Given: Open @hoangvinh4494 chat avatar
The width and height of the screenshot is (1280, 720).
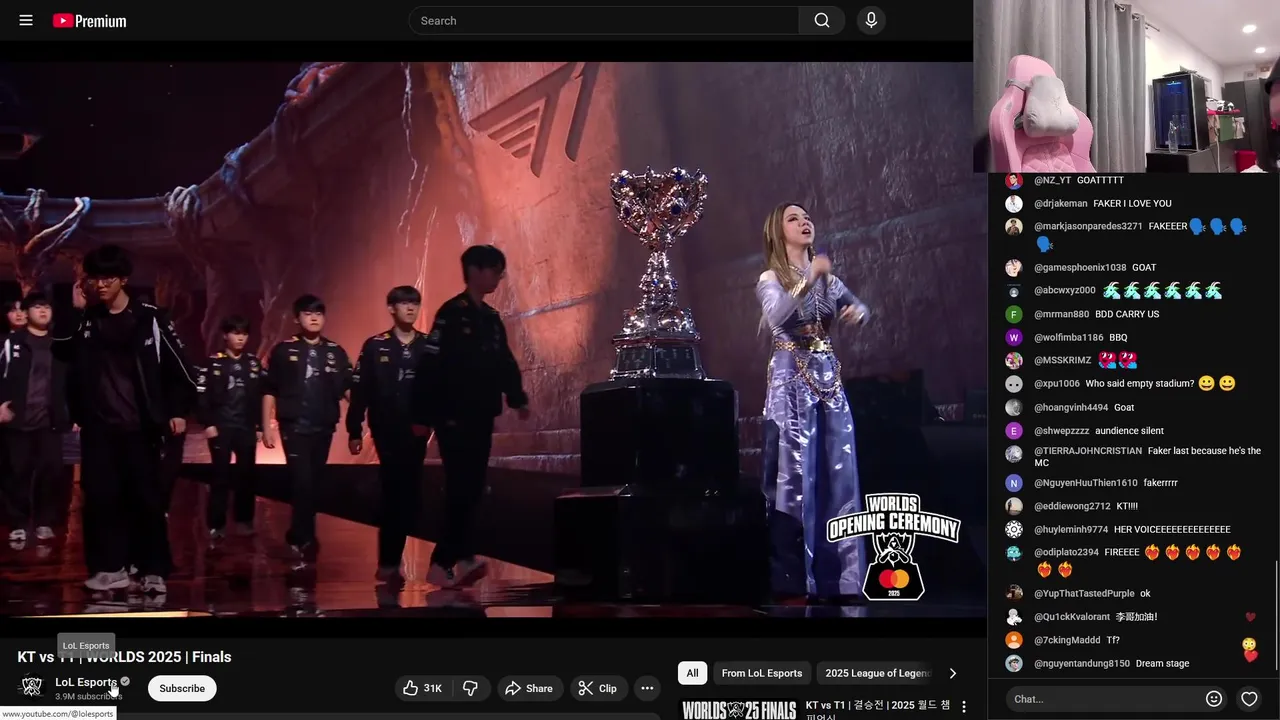Looking at the screenshot, I should click(1014, 408).
